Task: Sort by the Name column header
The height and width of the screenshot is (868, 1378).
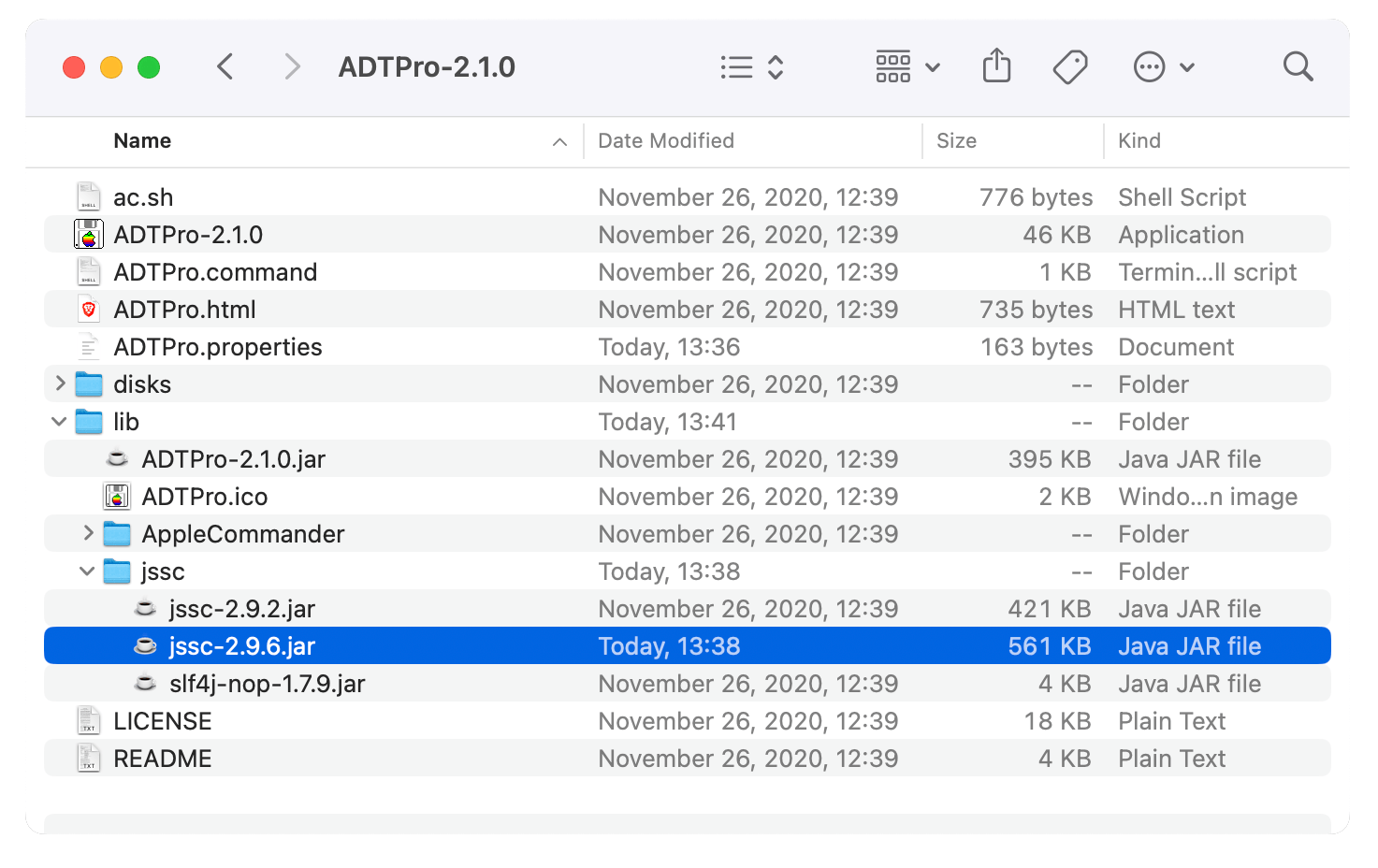Action: (x=142, y=141)
